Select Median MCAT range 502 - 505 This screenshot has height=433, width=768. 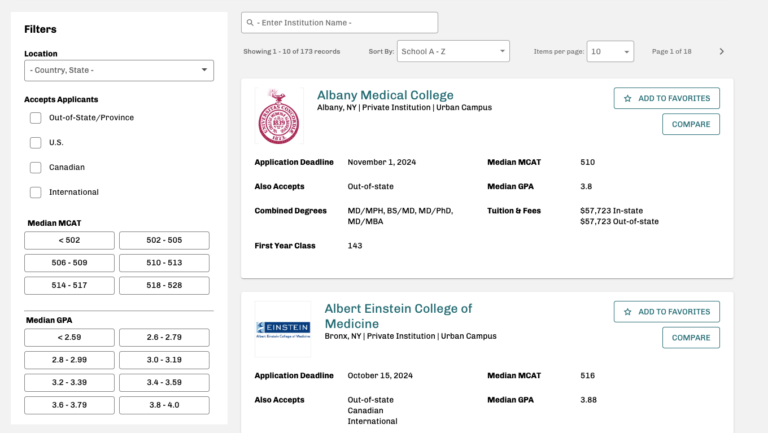[x=164, y=241]
